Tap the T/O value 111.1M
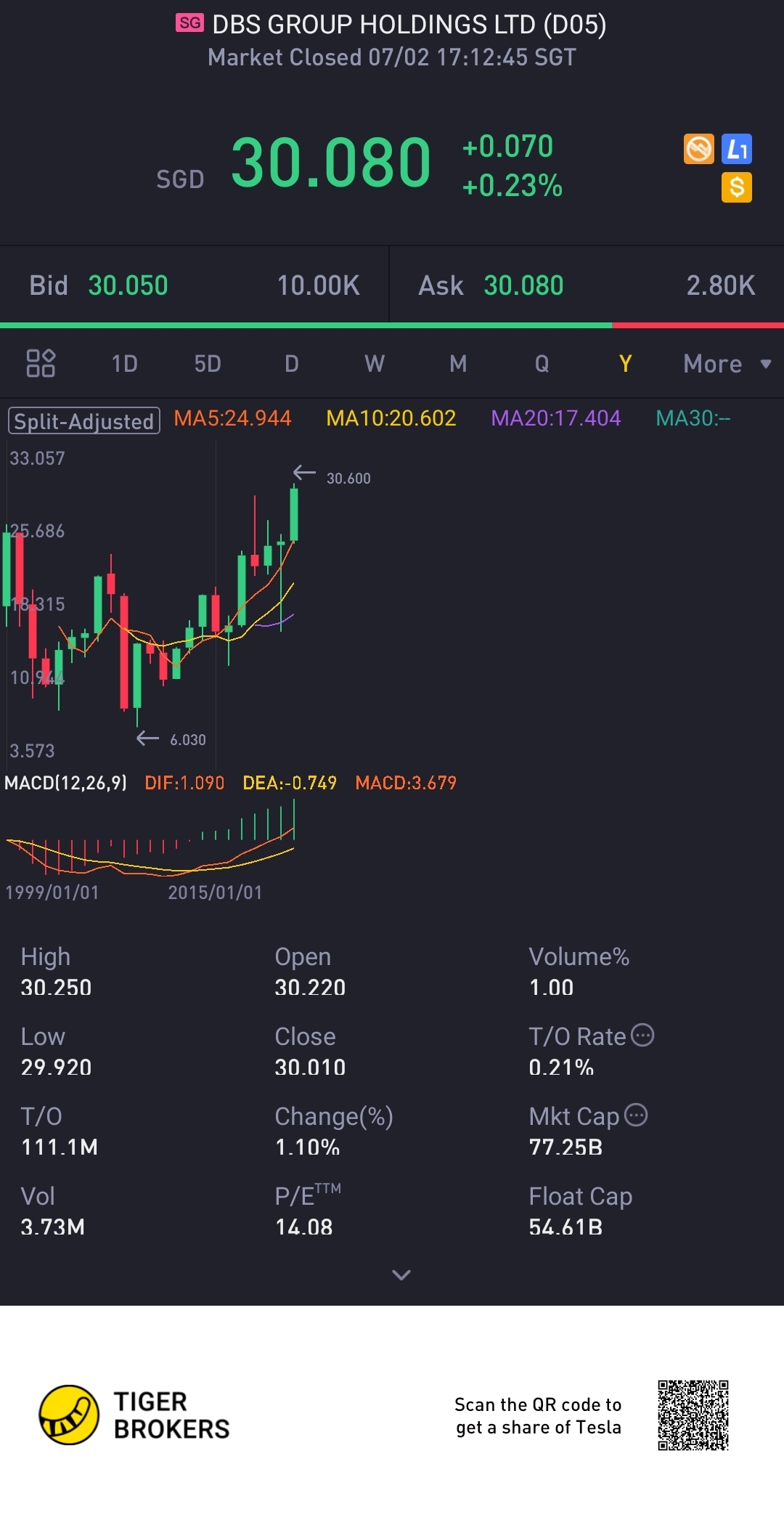The width and height of the screenshot is (784, 1525). (60, 1147)
